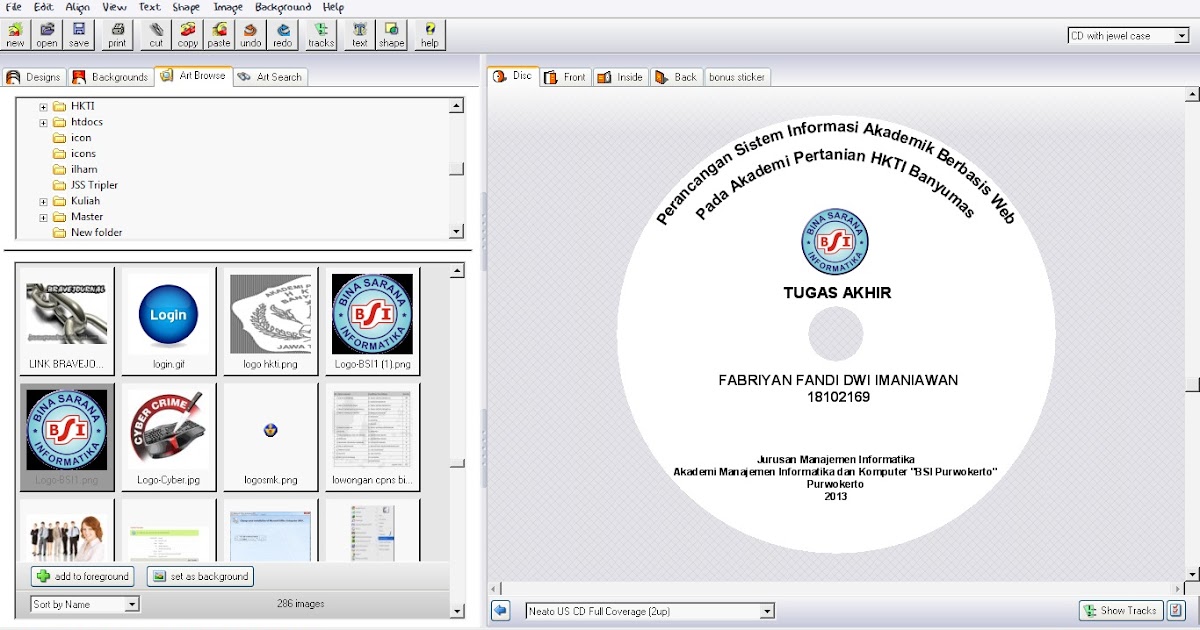The width and height of the screenshot is (1200, 630).
Task: Open the Shape menu
Action: tap(186, 7)
